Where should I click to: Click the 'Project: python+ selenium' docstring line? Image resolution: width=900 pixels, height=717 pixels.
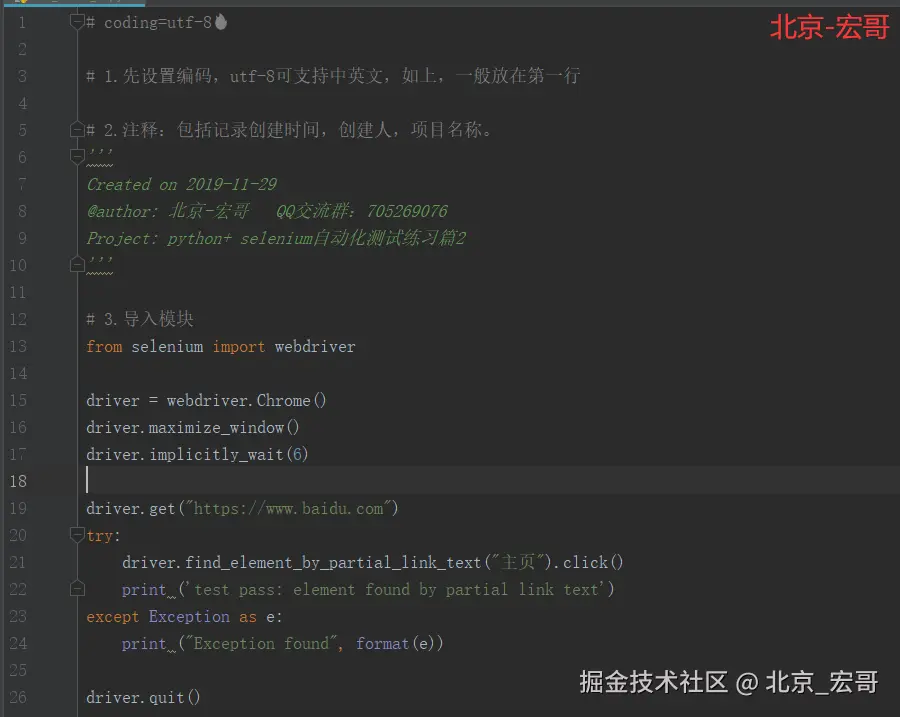[276, 238]
